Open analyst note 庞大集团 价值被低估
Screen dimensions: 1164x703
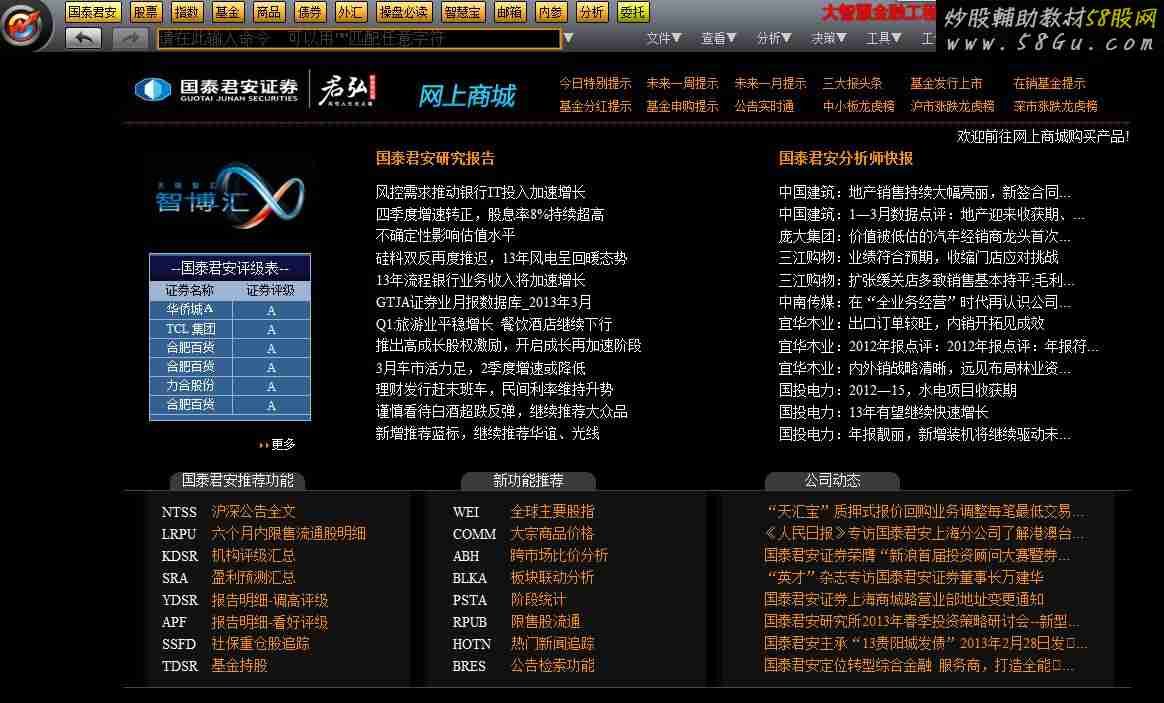click(x=924, y=236)
